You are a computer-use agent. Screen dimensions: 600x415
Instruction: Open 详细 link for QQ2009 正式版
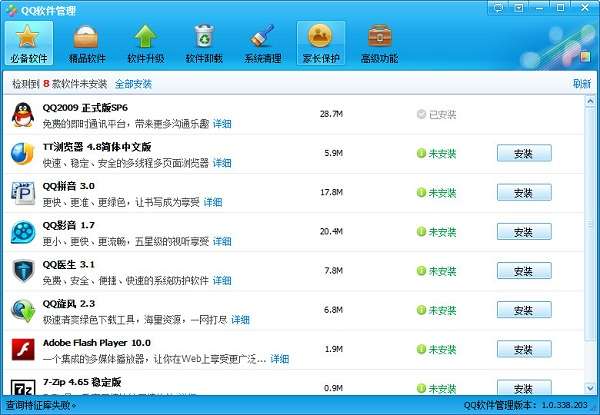click(x=222, y=124)
